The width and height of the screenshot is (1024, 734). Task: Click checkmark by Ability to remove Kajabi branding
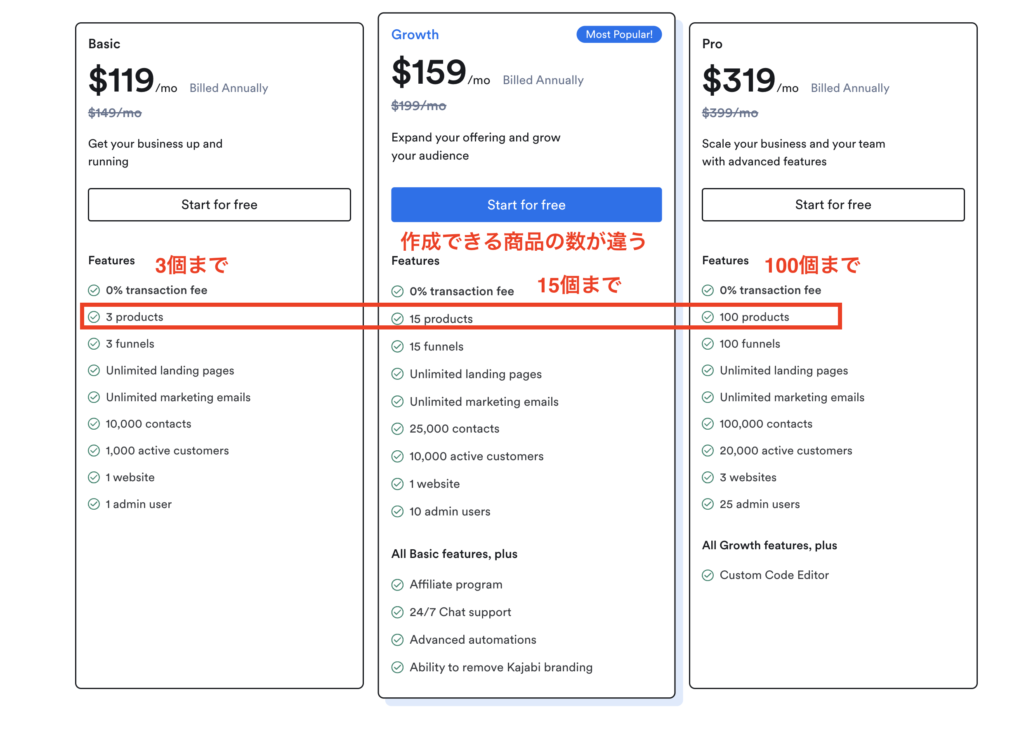tap(397, 667)
